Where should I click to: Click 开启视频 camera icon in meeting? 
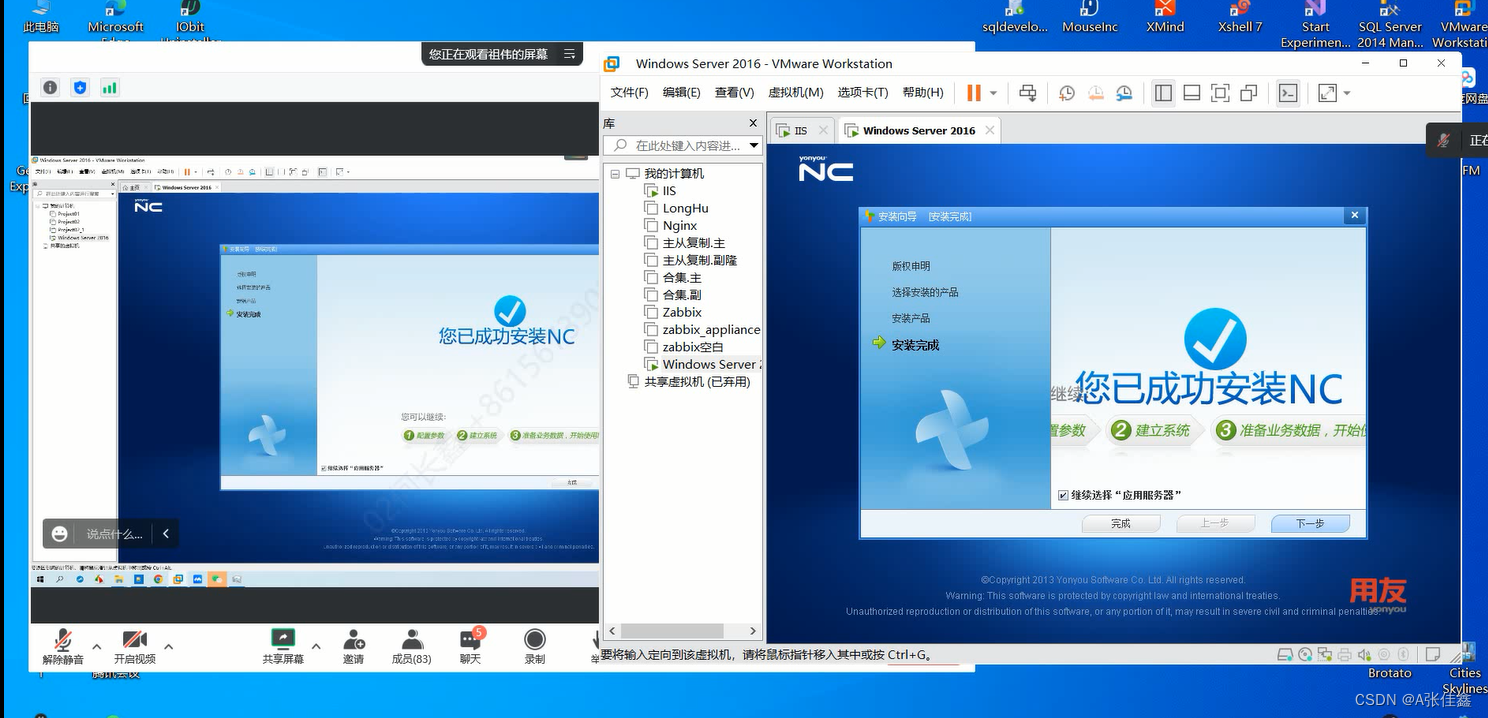pyautogui.click(x=134, y=640)
